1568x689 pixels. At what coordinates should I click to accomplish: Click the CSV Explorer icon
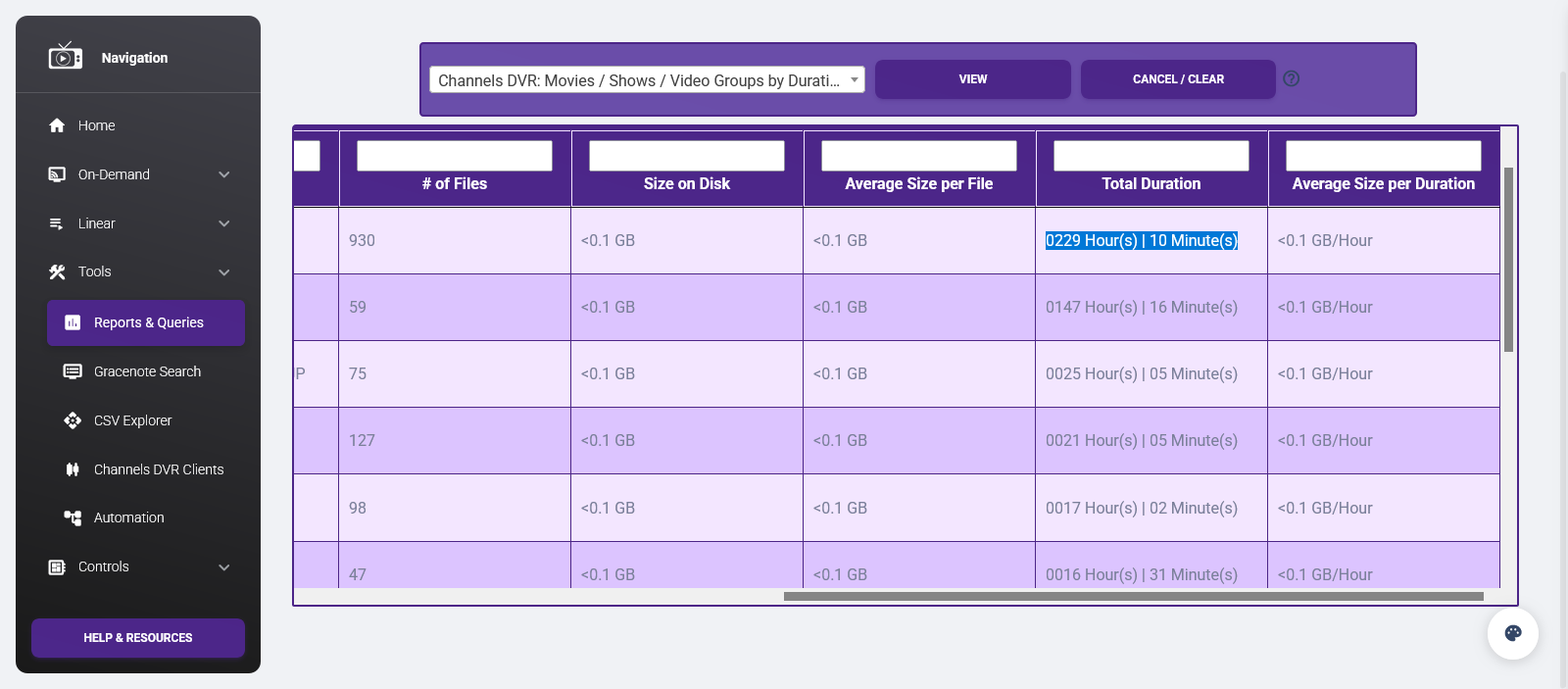(x=73, y=420)
